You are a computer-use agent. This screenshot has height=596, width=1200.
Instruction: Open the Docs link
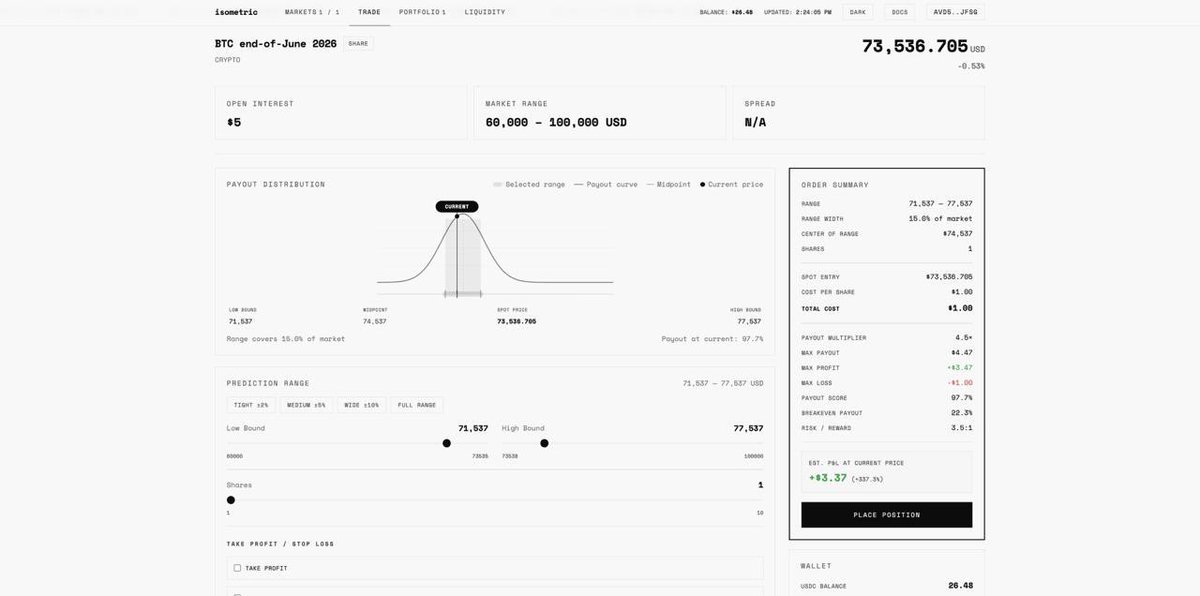coord(900,12)
